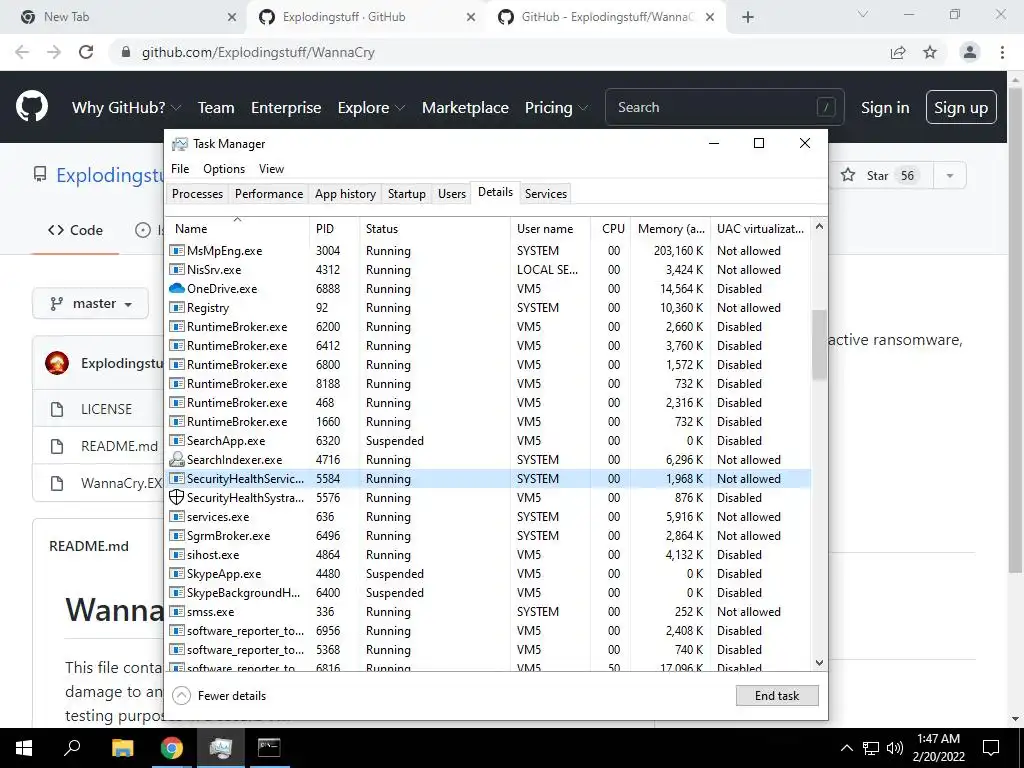Switch to the Services tab
This screenshot has width=1024, height=768.
[546, 194]
